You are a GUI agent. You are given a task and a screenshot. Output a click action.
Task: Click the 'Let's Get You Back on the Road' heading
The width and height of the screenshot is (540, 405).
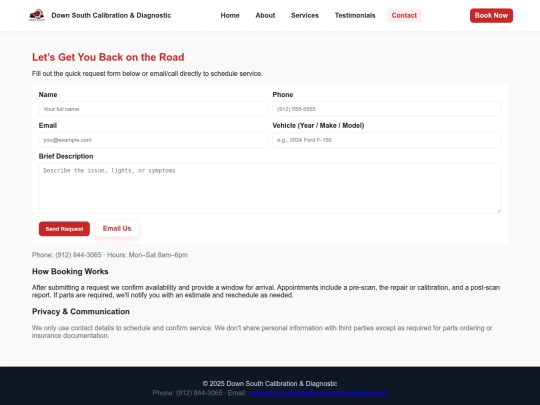(x=108, y=57)
